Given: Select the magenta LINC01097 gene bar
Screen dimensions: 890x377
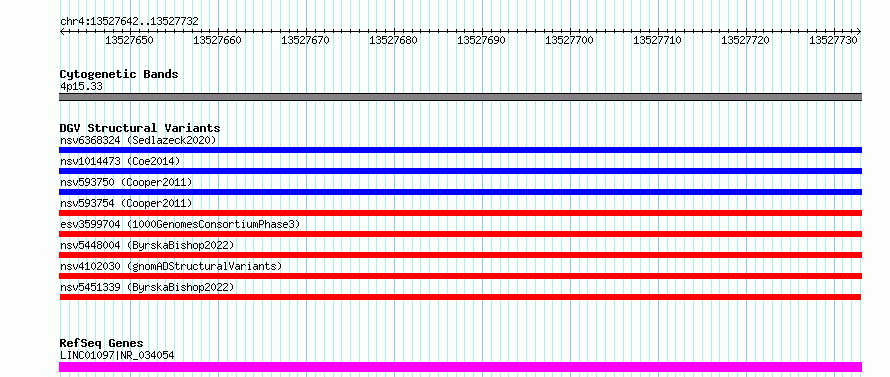Looking at the screenshot, I should [x=460, y=367].
